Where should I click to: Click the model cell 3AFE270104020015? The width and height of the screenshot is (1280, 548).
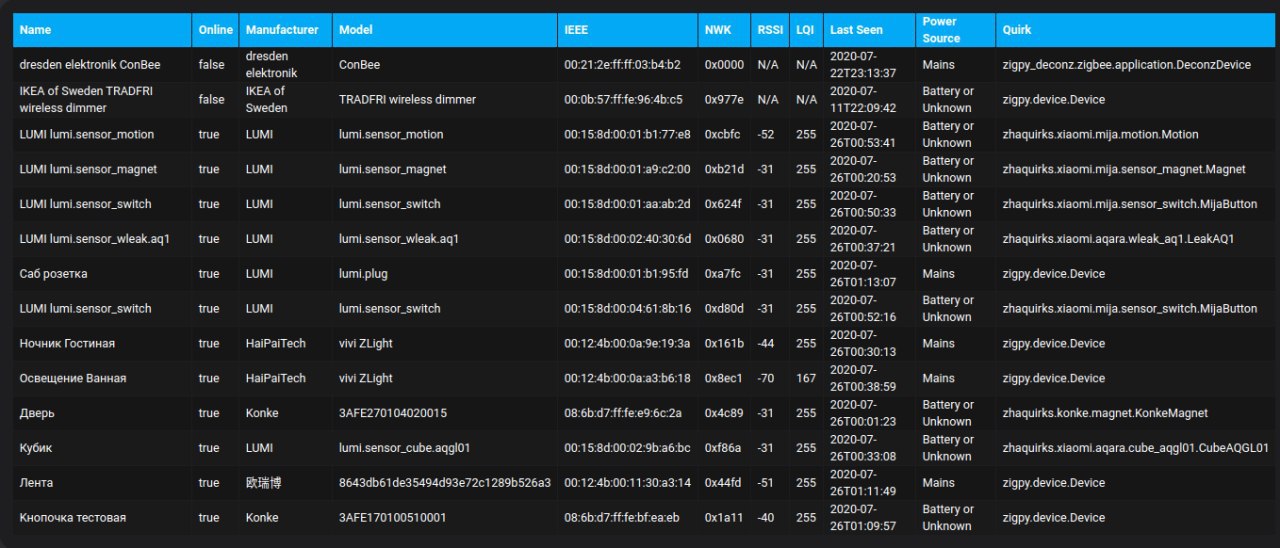[x=393, y=413]
